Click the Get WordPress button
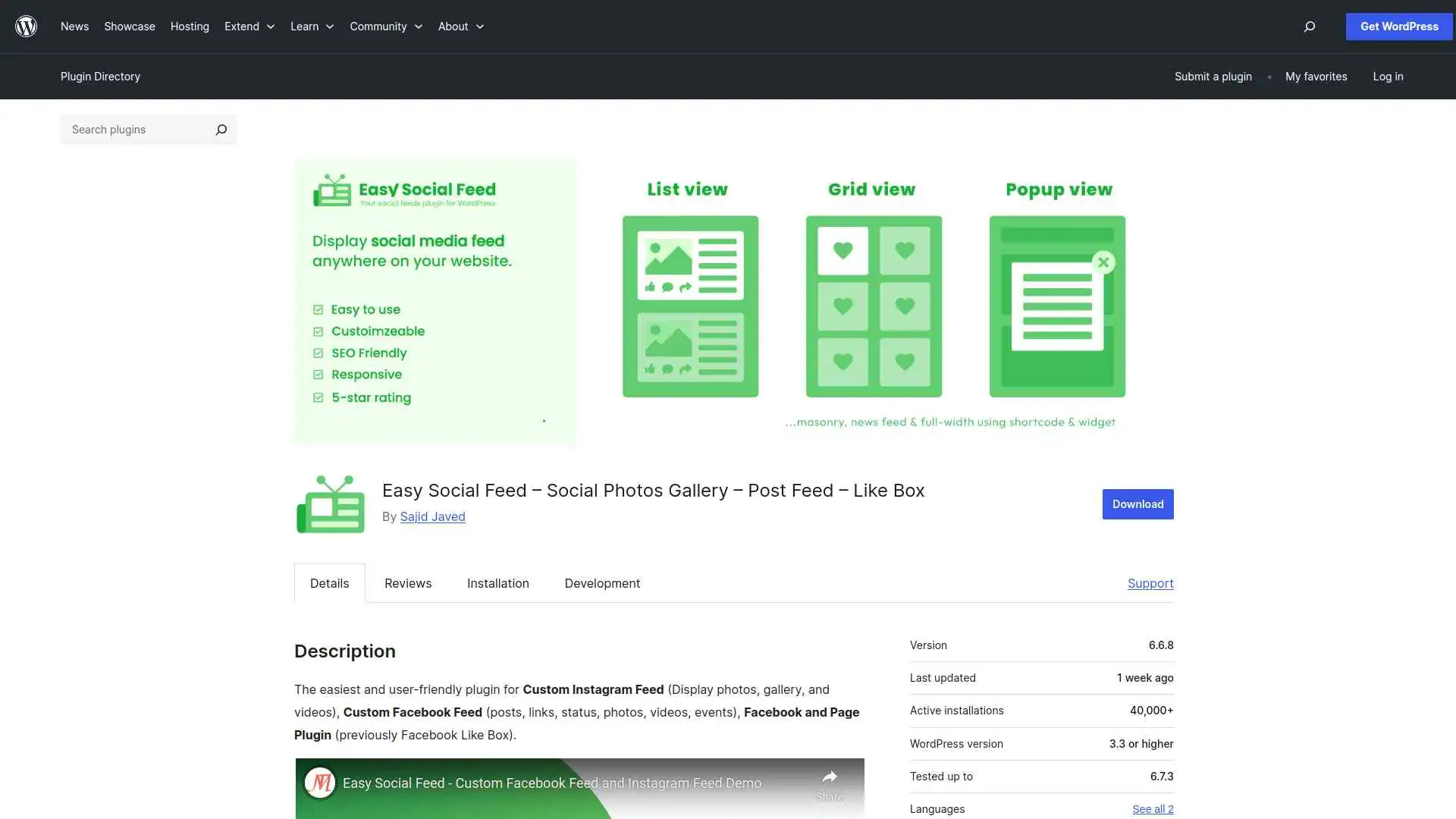Viewport: 1456px width, 819px height. [1398, 26]
